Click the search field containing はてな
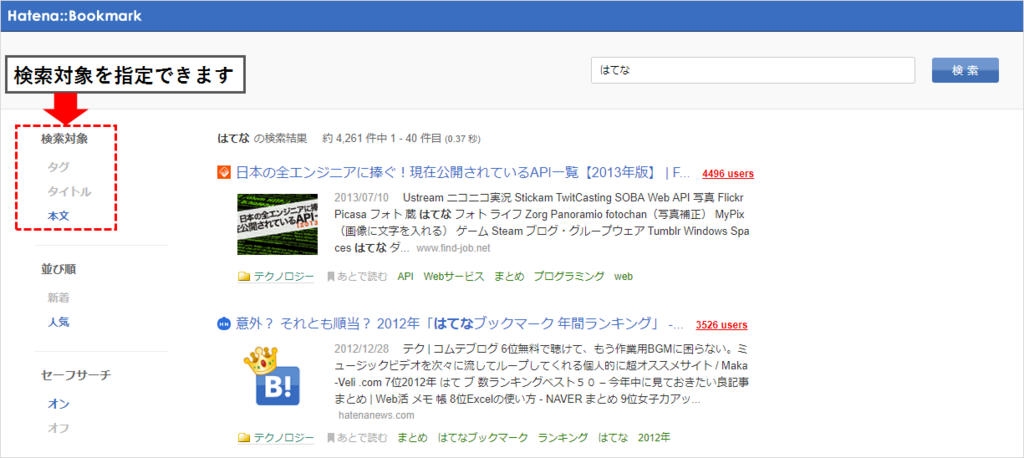The height and width of the screenshot is (458, 1024). [752, 71]
